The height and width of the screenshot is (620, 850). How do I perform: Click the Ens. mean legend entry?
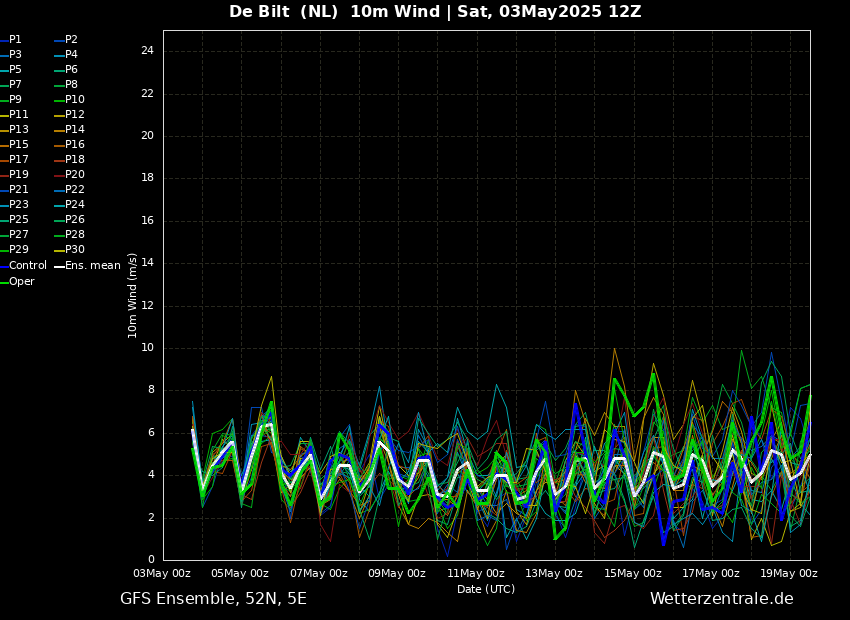92,266
